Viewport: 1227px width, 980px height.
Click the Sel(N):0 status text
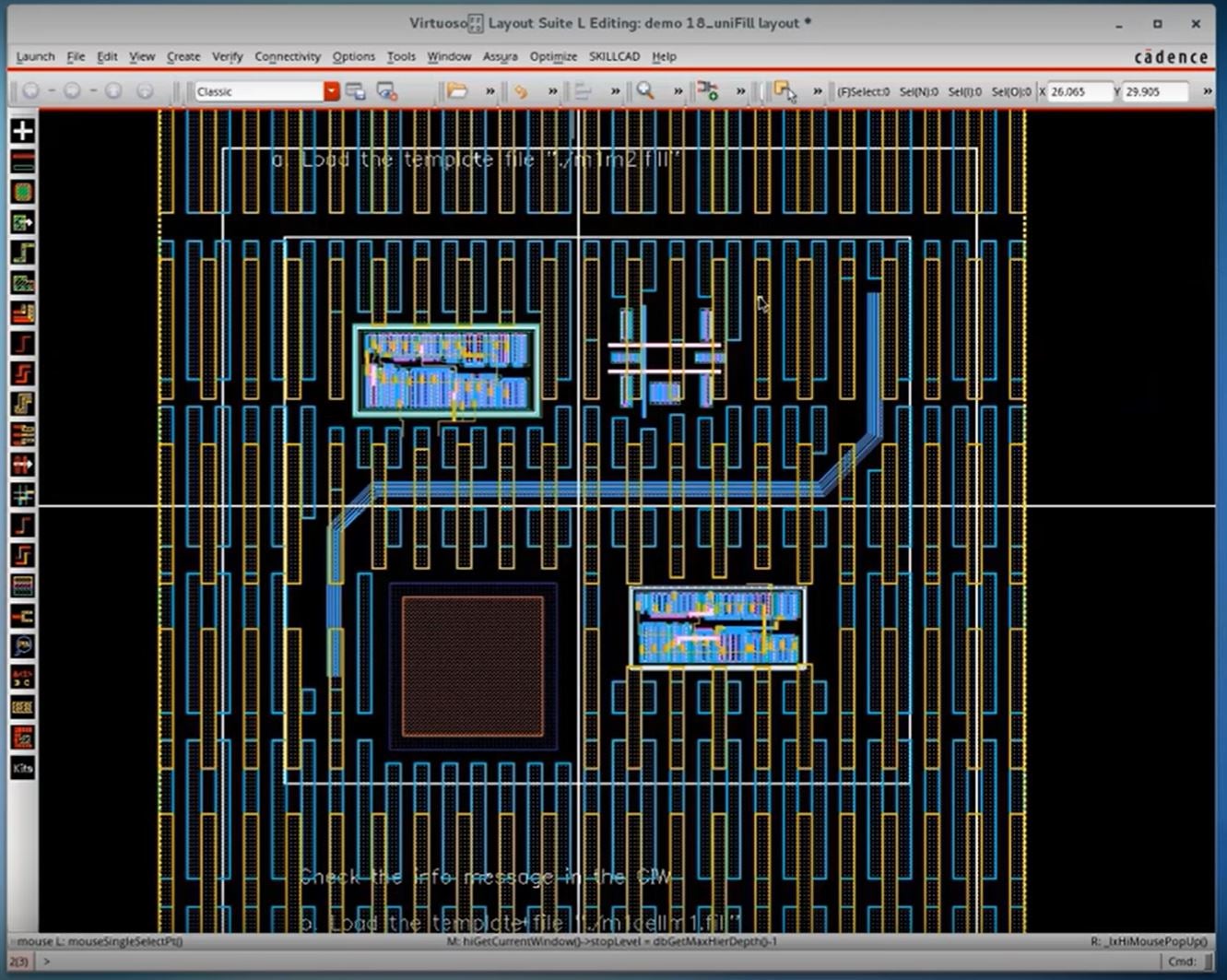(919, 91)
